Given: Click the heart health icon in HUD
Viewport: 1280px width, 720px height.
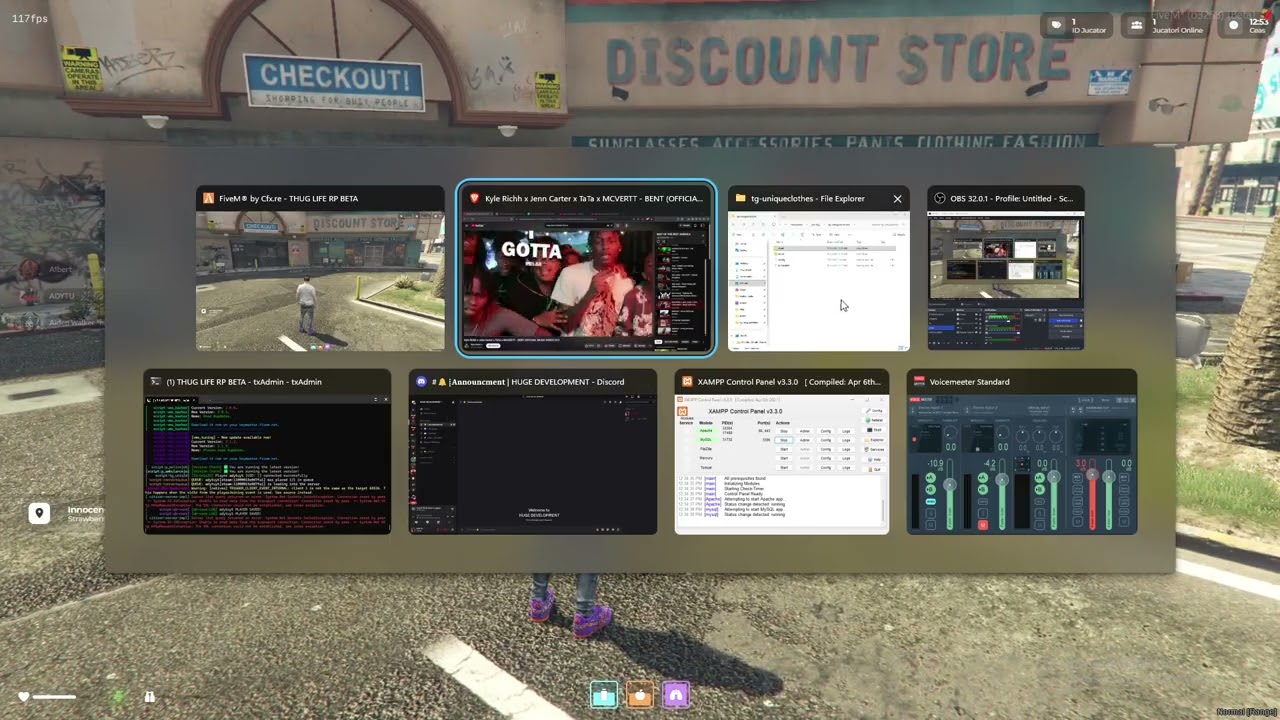Looking at the screenshot, I should pos(24,696).
